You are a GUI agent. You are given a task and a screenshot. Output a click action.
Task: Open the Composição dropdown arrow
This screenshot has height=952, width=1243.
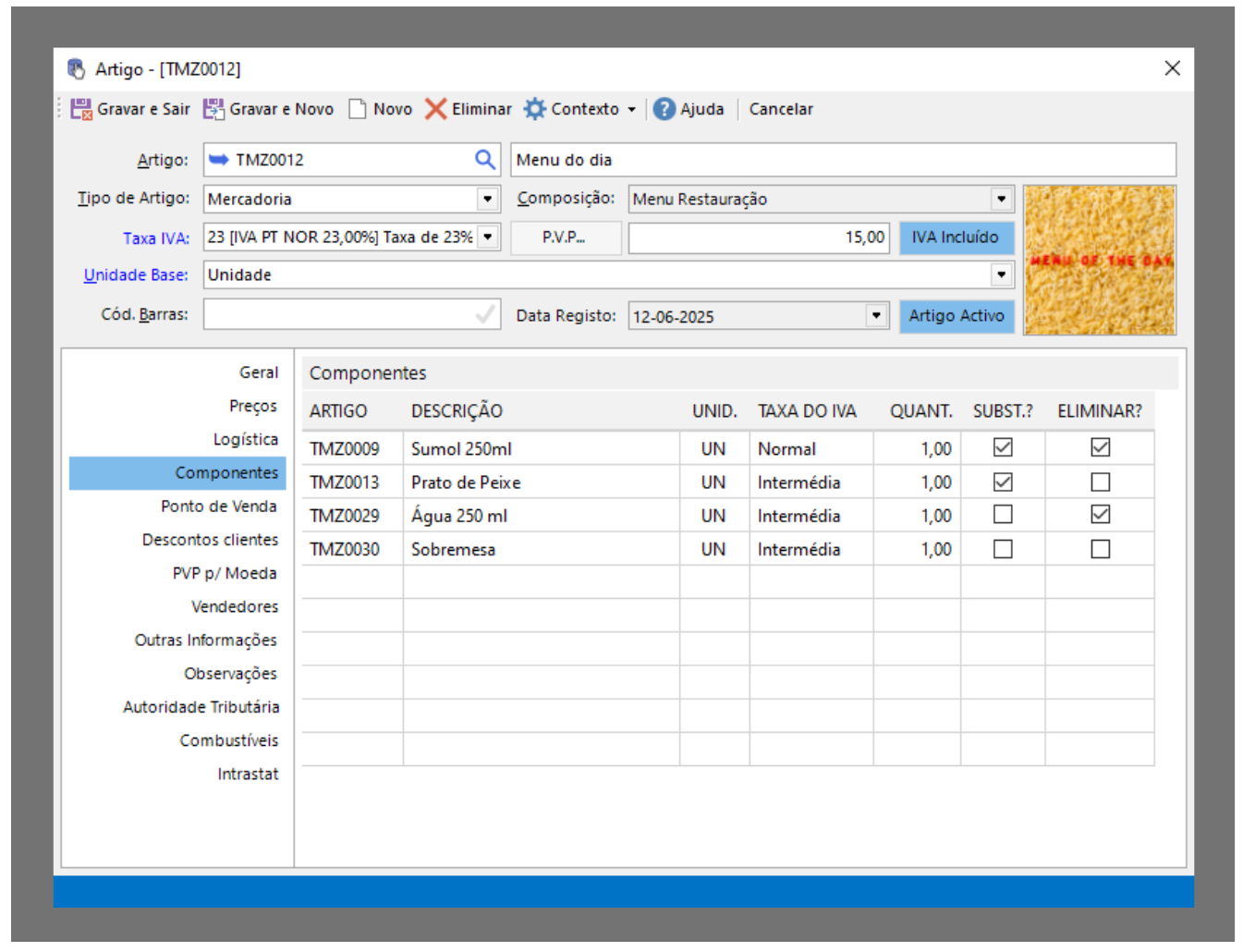pyautogui.click(x=1001, y=199)
